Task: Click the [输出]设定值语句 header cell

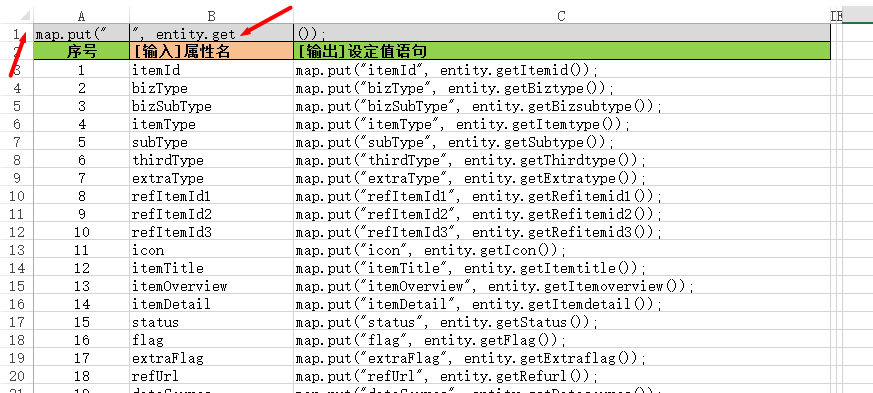Action: point(562,52)
